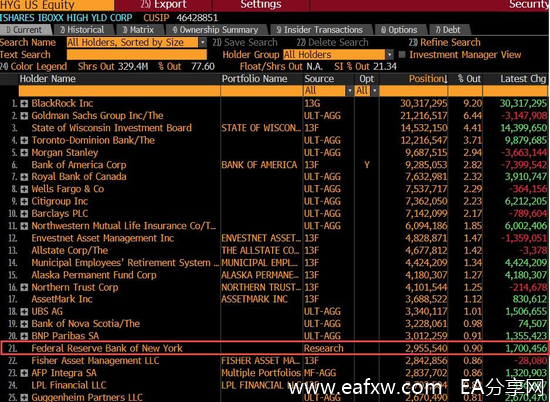Open the Debt tab

pos(449,30)
